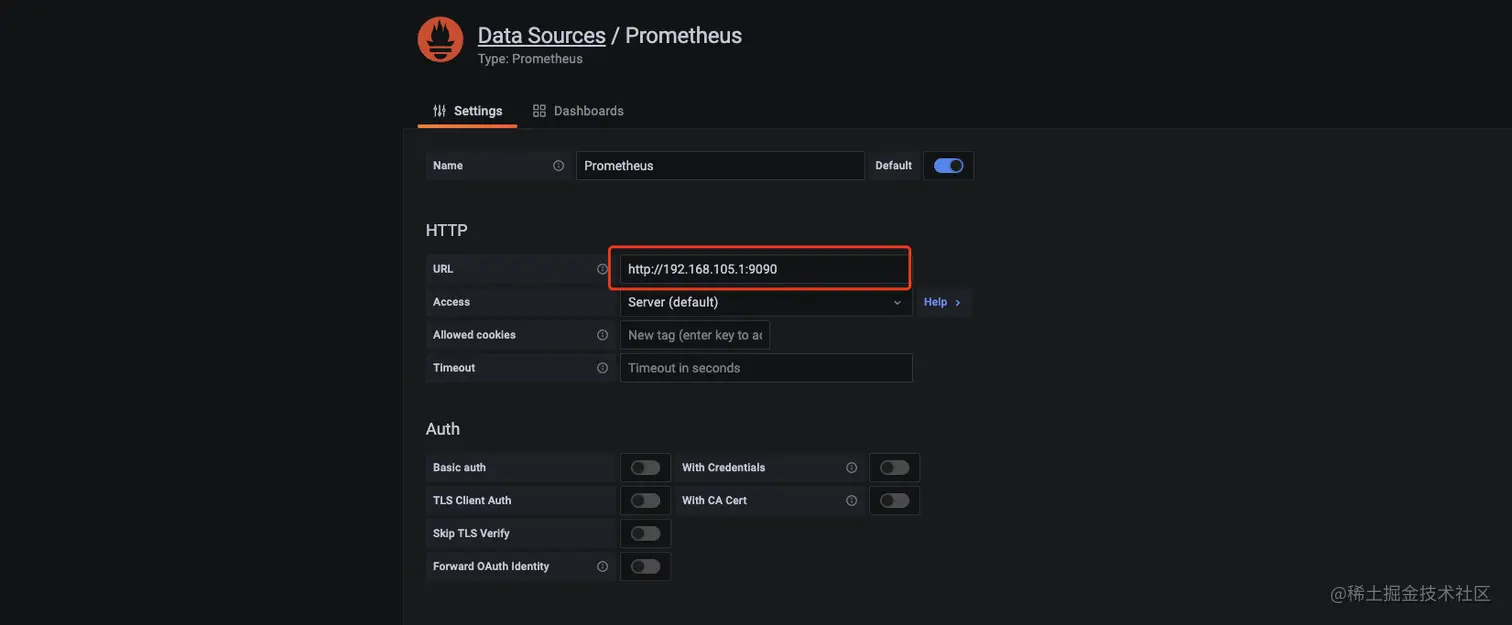The image size is (1512, 625).
Task: Click the info icon beside URL label
Action: (602, 269)
